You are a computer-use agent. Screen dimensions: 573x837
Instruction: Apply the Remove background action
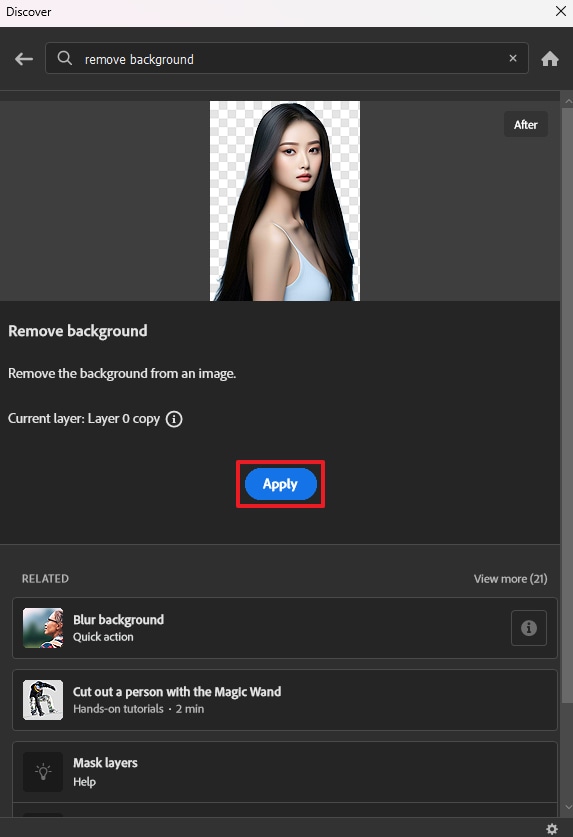click(281, 484)
